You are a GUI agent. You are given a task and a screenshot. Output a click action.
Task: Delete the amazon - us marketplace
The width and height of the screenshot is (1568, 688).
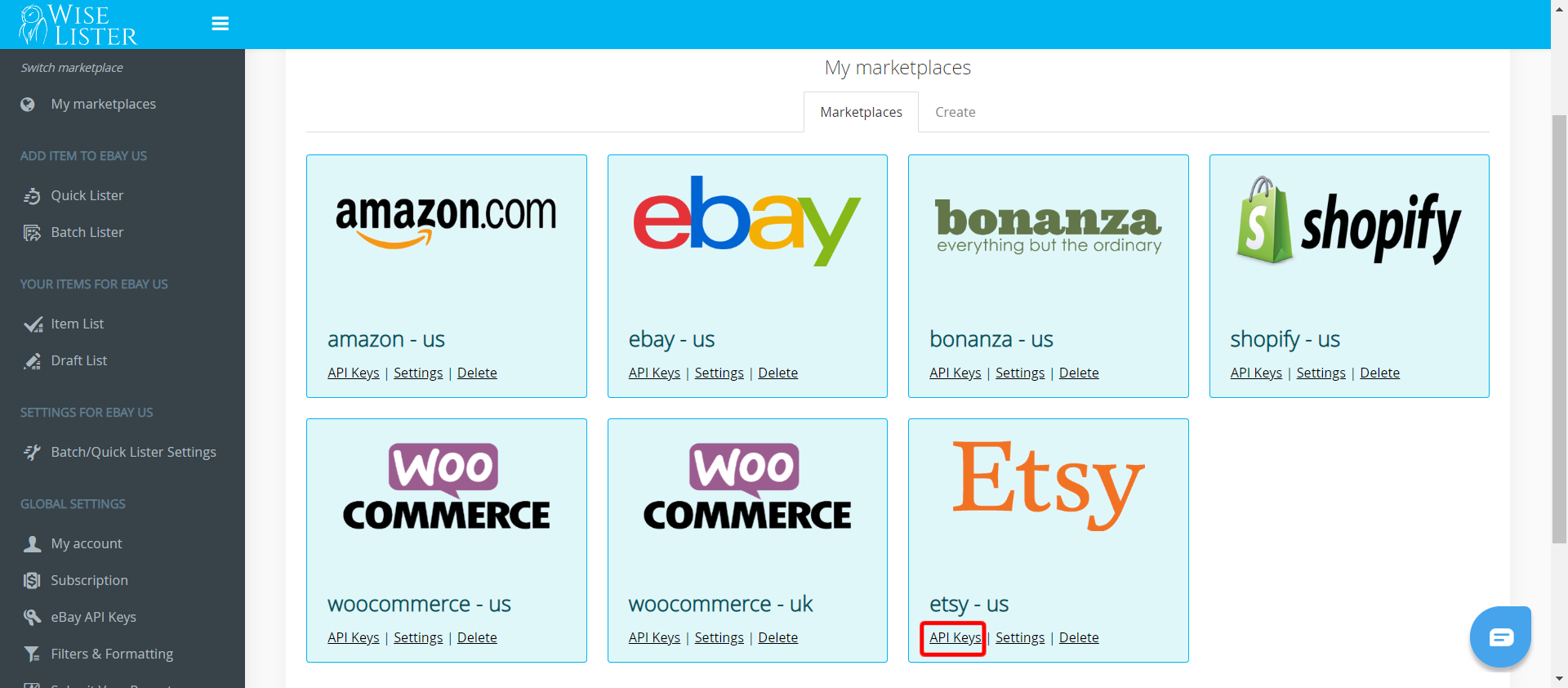477,373
